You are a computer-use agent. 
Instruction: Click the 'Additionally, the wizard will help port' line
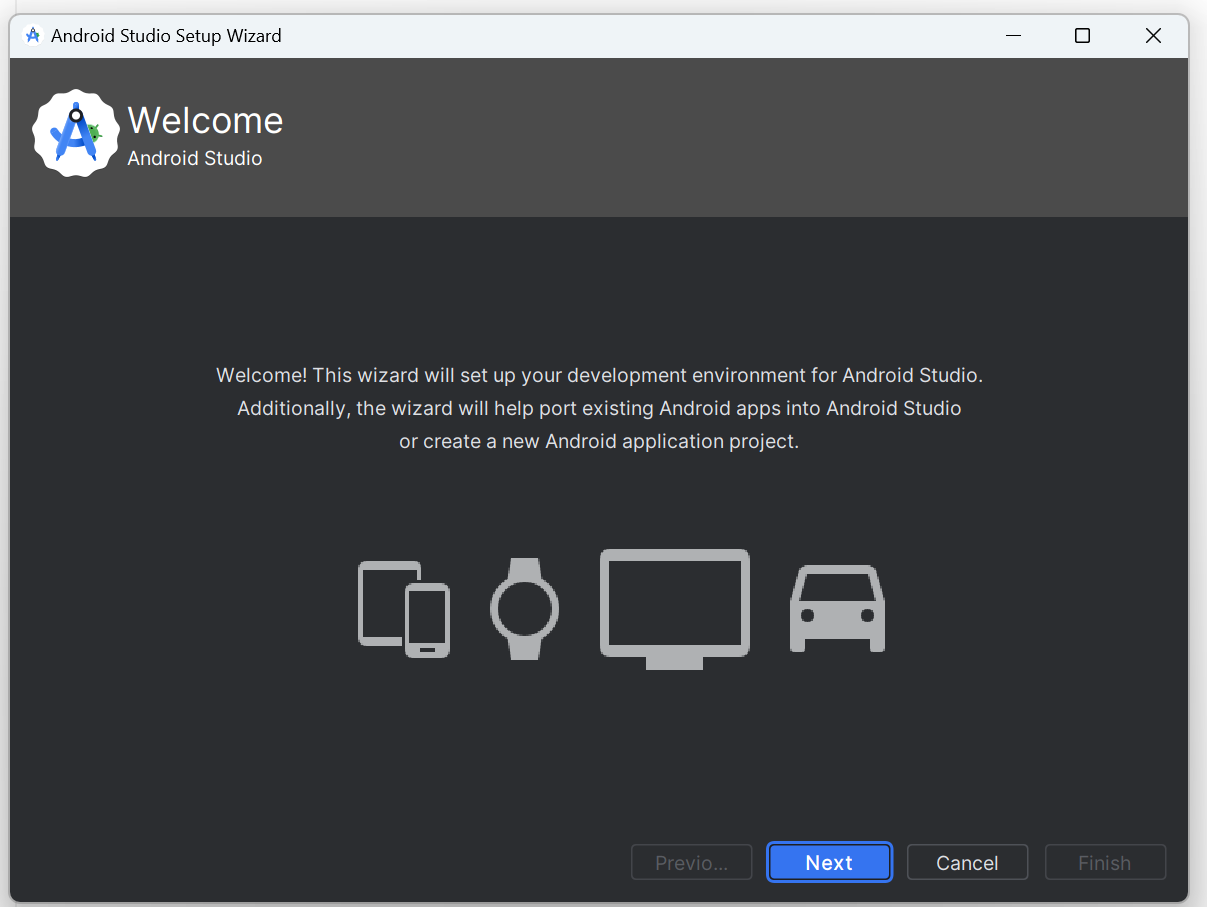point(599,408)
